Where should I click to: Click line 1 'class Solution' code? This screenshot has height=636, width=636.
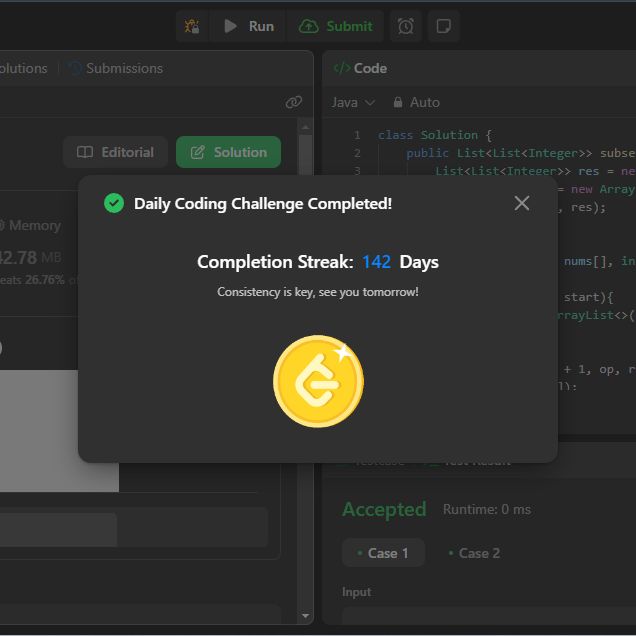435,135
